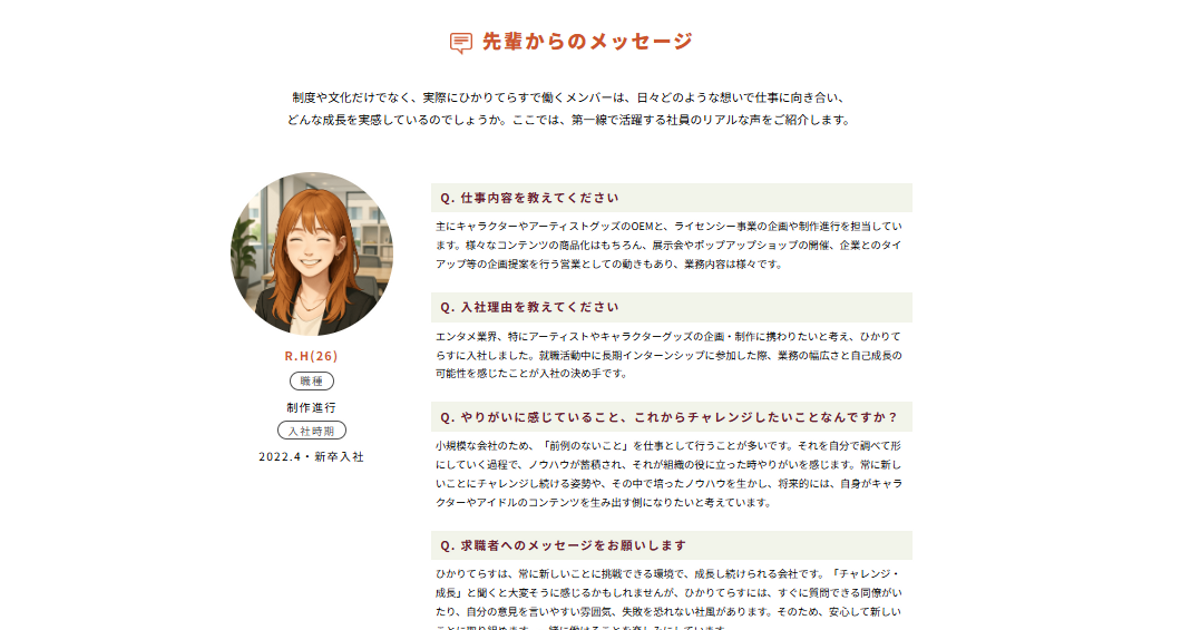Click the 制作進行 job title text
Screen dimensions: 1200x630
coord(311,407)
